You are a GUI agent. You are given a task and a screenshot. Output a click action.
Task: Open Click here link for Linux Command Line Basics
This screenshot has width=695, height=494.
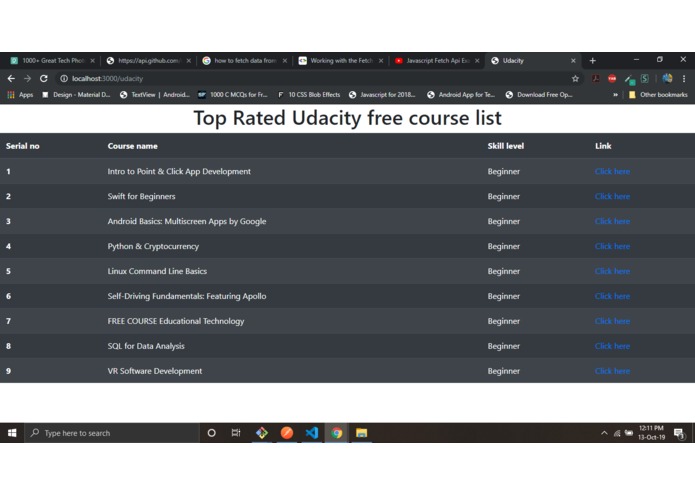612,271
